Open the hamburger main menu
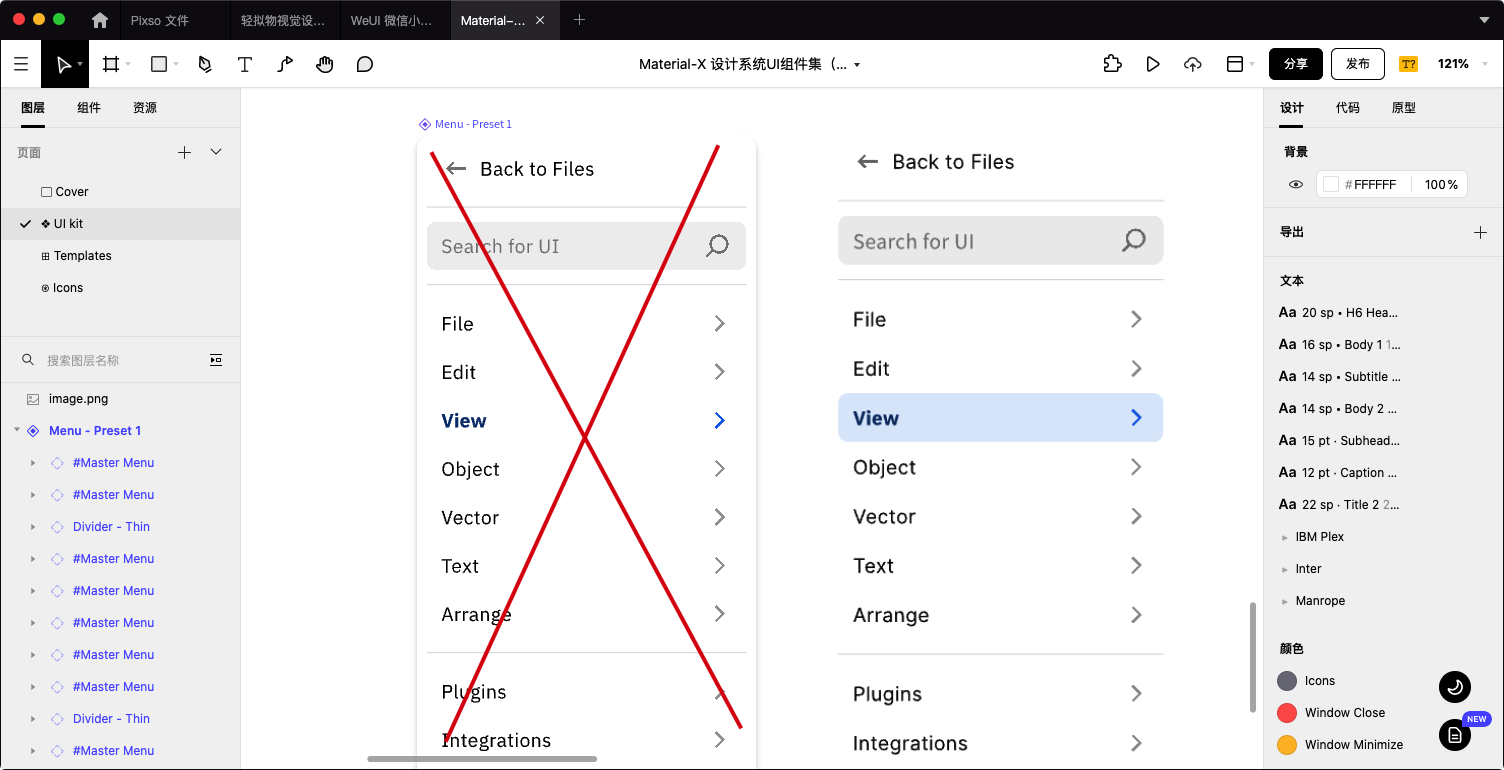This screenshot has width=1504, height=770. 20,64
